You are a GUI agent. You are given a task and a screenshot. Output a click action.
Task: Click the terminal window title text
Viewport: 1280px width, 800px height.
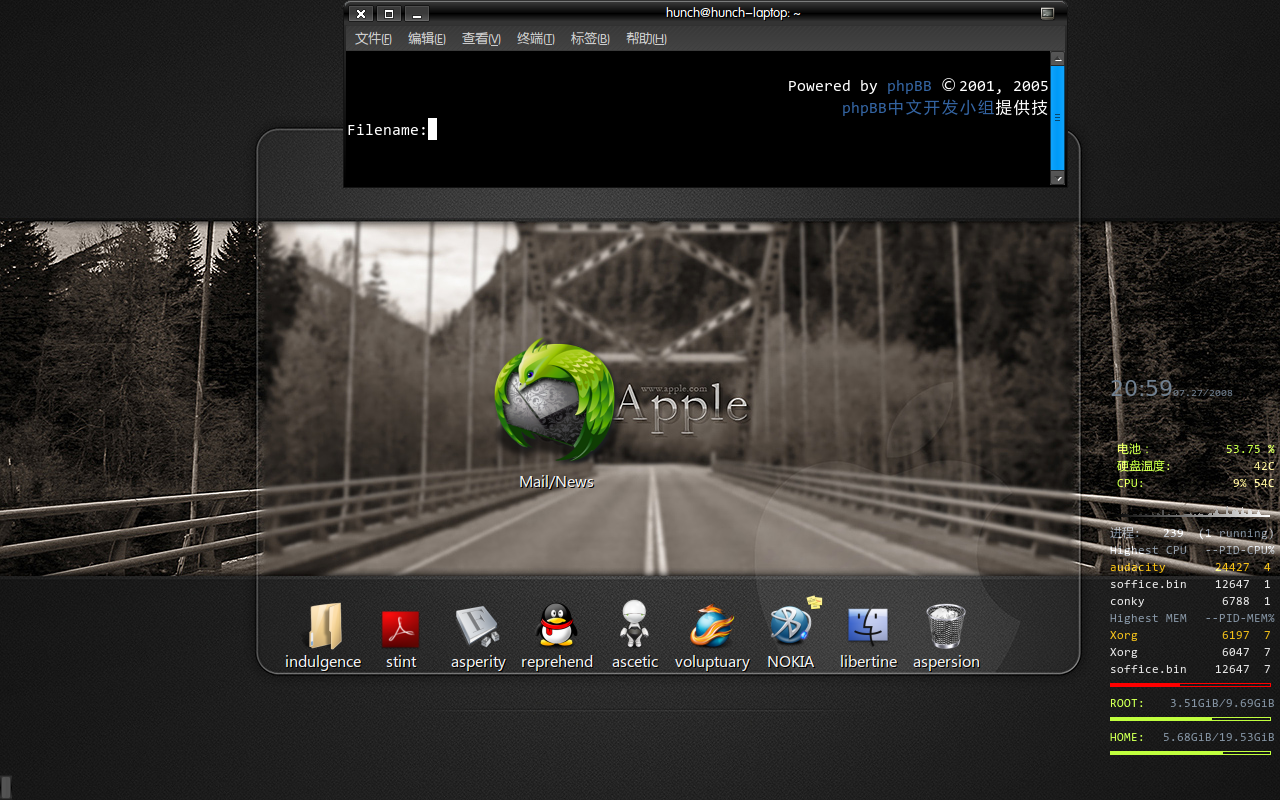tap(733, 13)
